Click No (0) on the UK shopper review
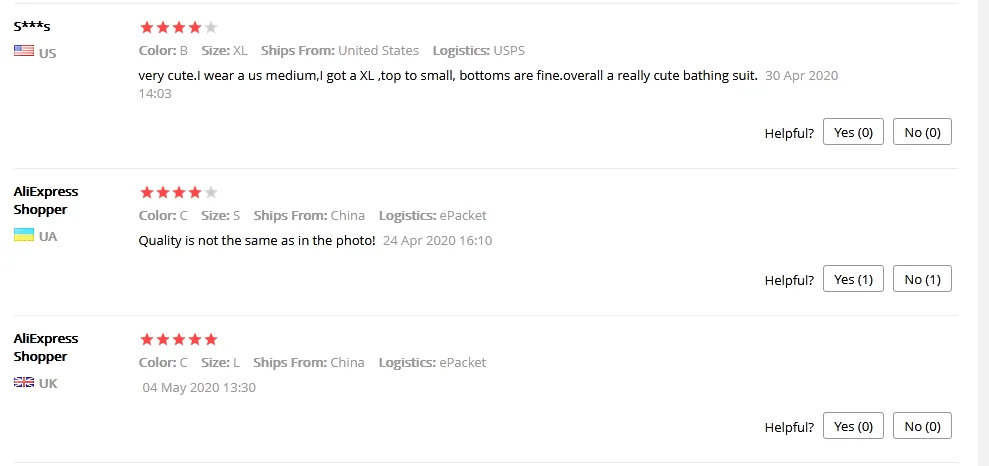 tap(922, 426)
